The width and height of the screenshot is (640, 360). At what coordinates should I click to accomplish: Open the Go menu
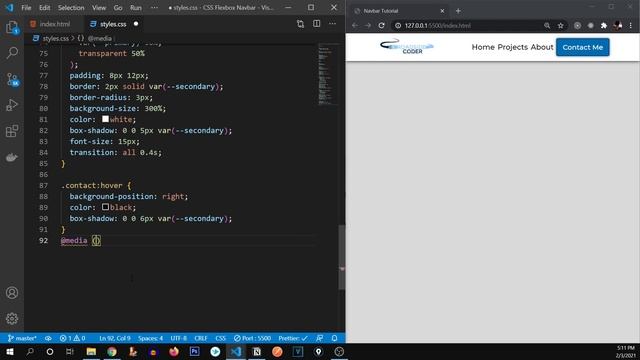tap(118, 8)
